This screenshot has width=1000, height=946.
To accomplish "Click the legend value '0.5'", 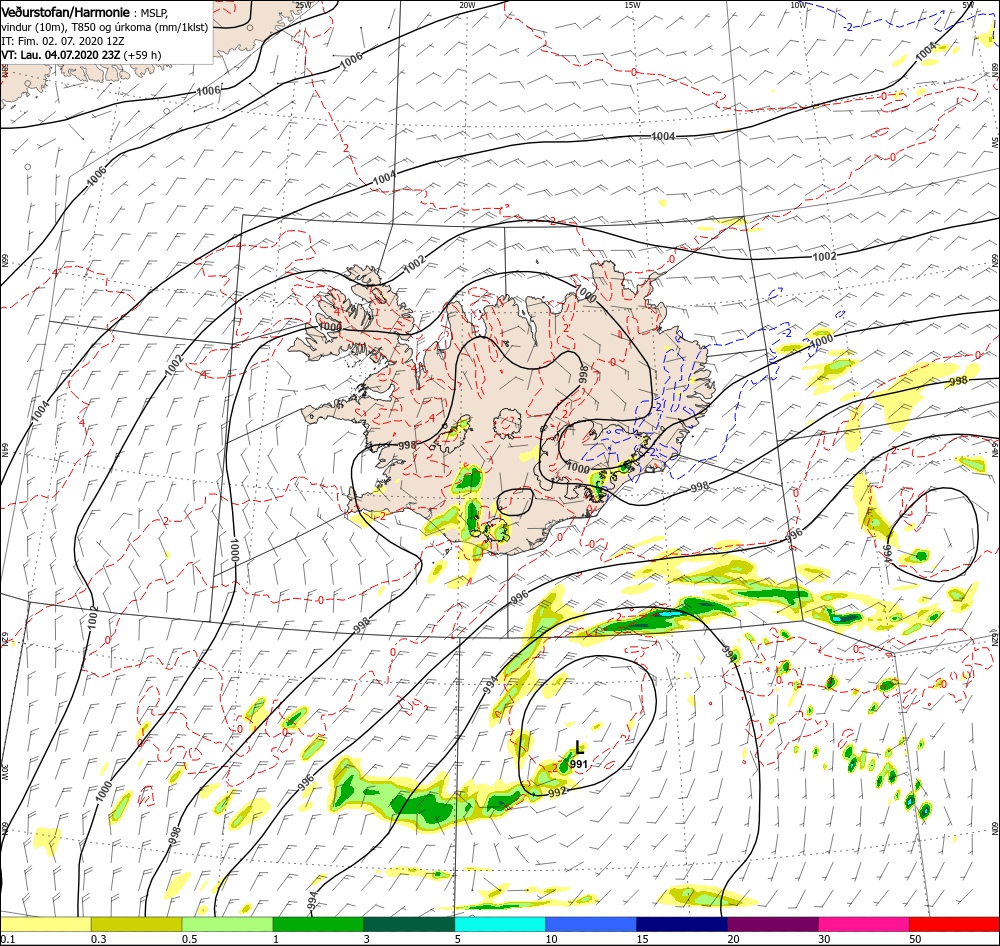I will point(189,939).
